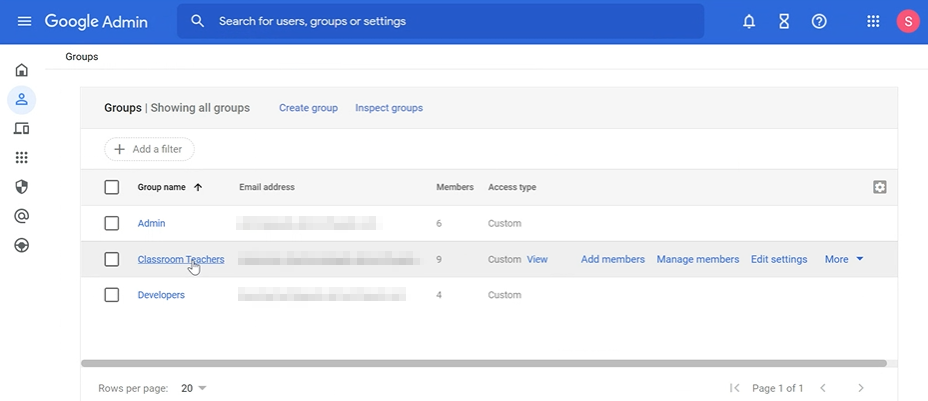Image resolution: width=928 pixels, height=401 pixels.
Task: Open Devices in the left sidebar
Action: (x=21, y=128)
